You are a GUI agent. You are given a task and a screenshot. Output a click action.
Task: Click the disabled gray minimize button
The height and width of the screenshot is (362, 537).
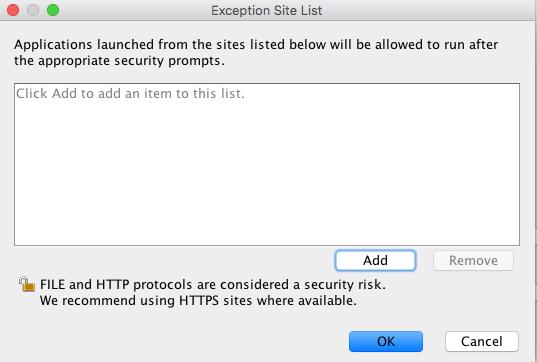tap(33, 10)
